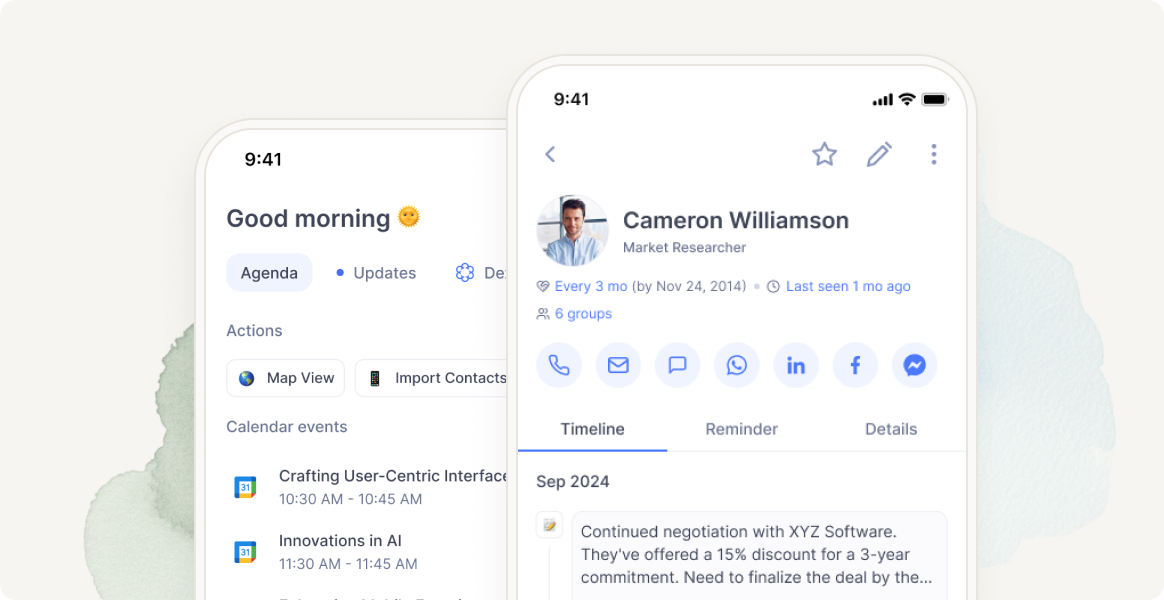This screenshot has height=600, width=1164.
Task: Open WhatsApp for this contact
Action: click(736, 365)
